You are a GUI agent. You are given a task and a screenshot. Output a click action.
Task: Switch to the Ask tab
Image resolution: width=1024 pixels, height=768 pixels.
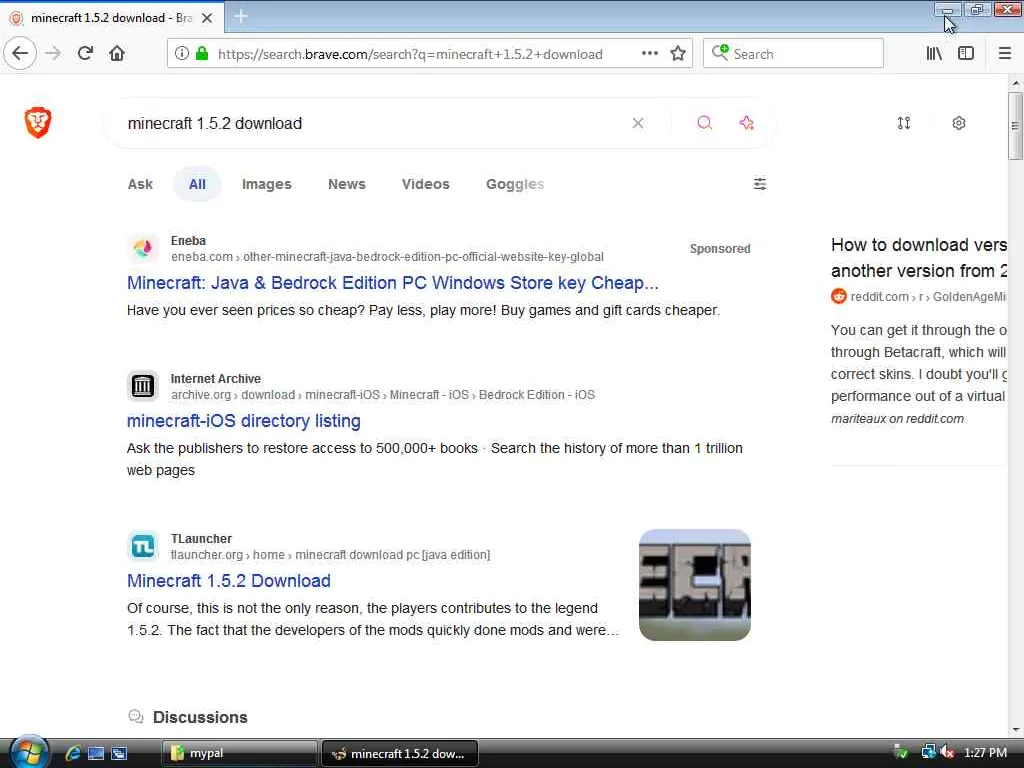click(140, 184)
